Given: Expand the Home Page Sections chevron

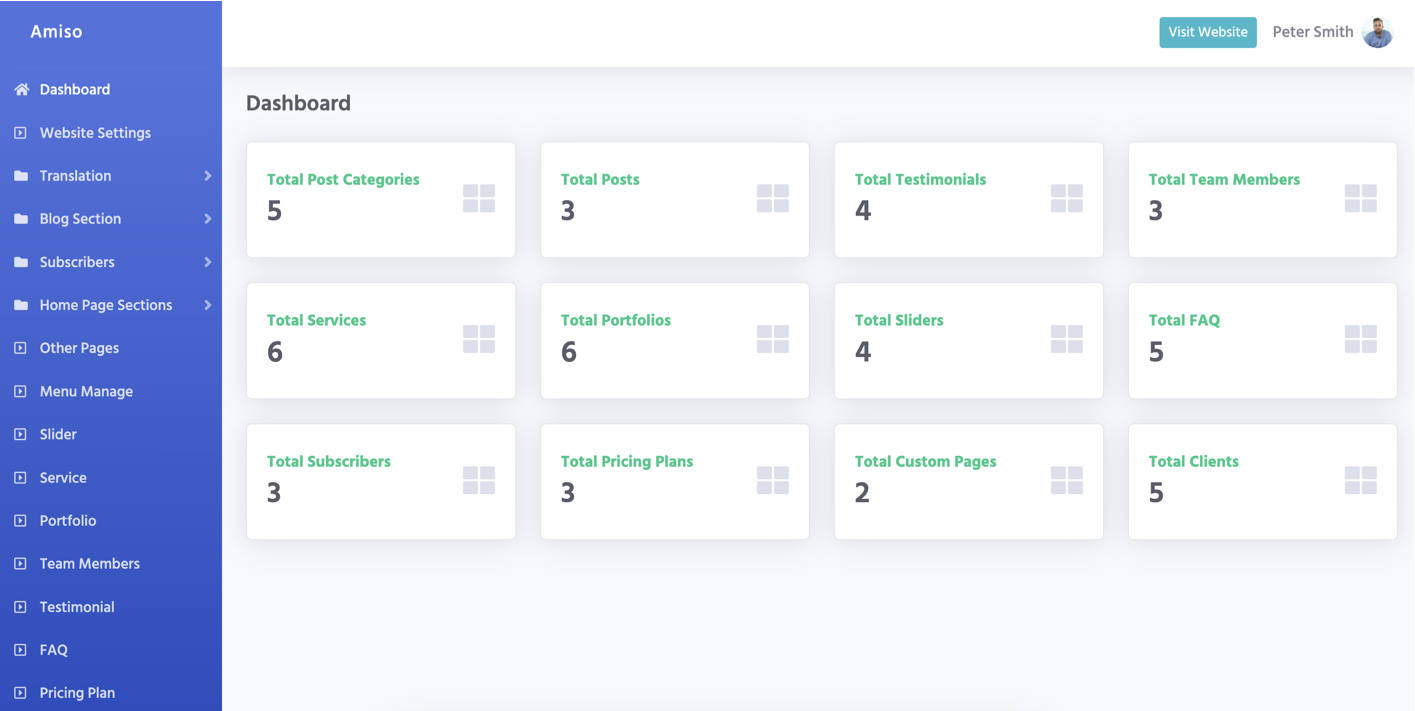Looking at the screenshot, I should coord(208,305).
